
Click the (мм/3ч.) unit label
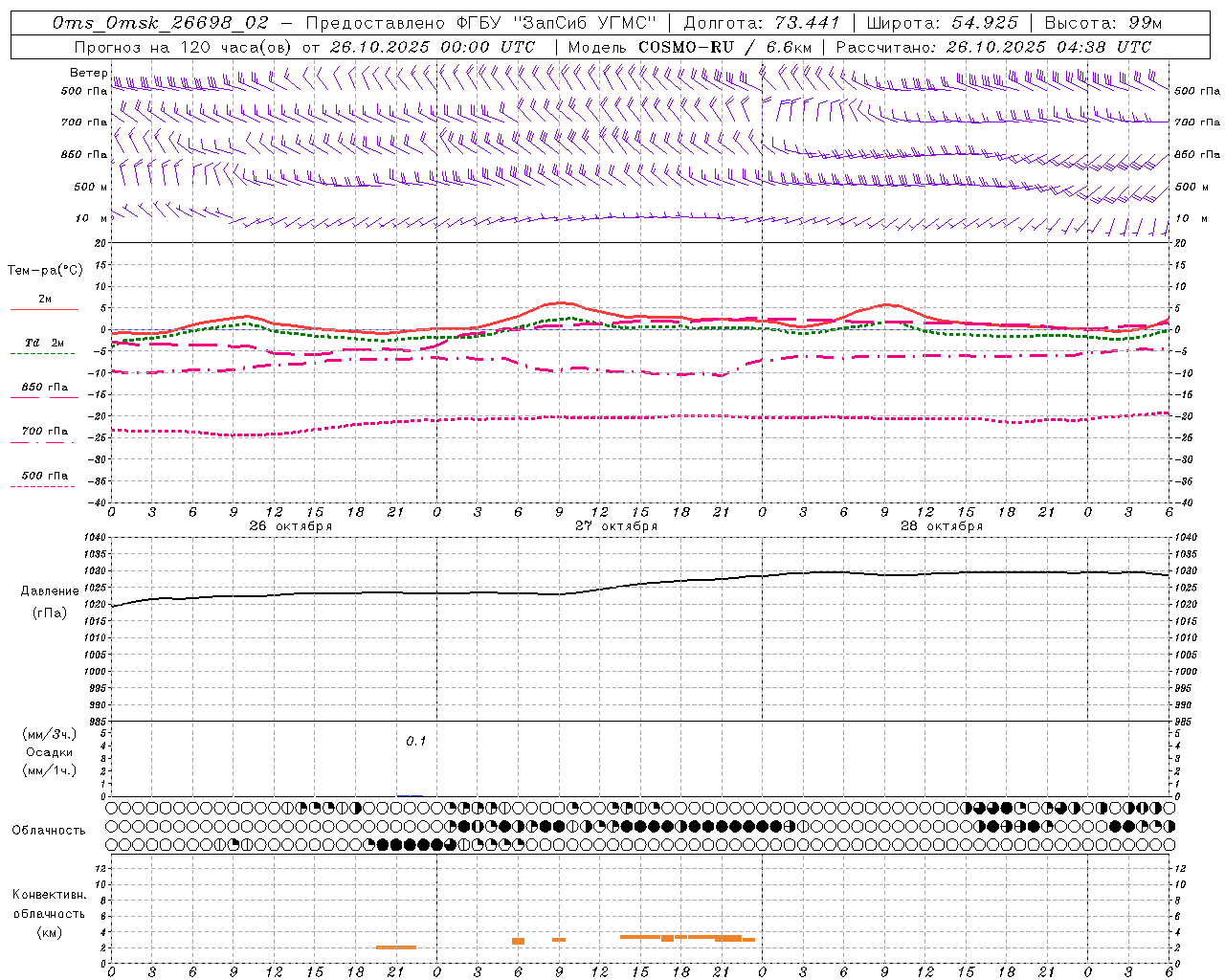(49, 735)
